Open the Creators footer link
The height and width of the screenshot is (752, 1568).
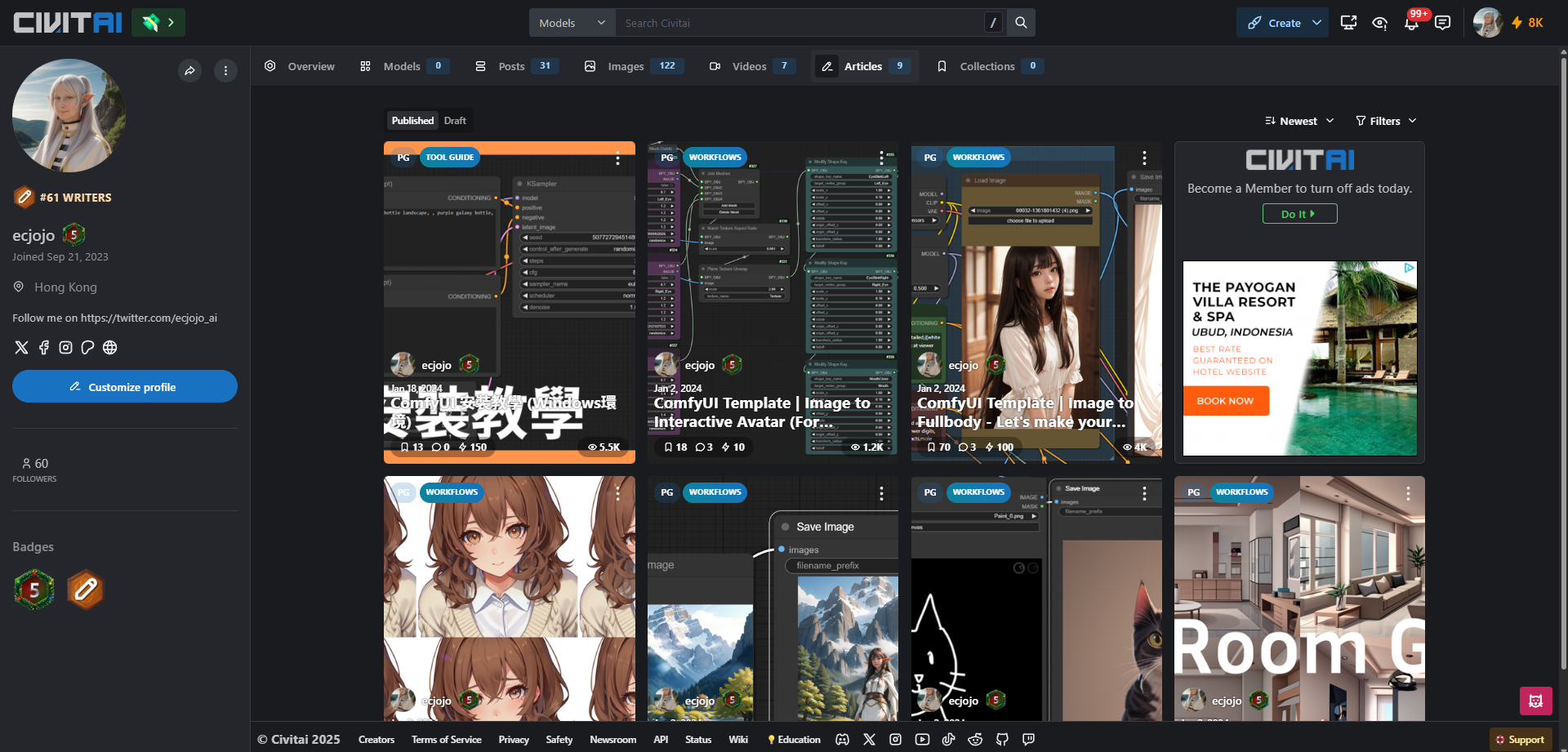pyautogui.click(x=376, y=740)
